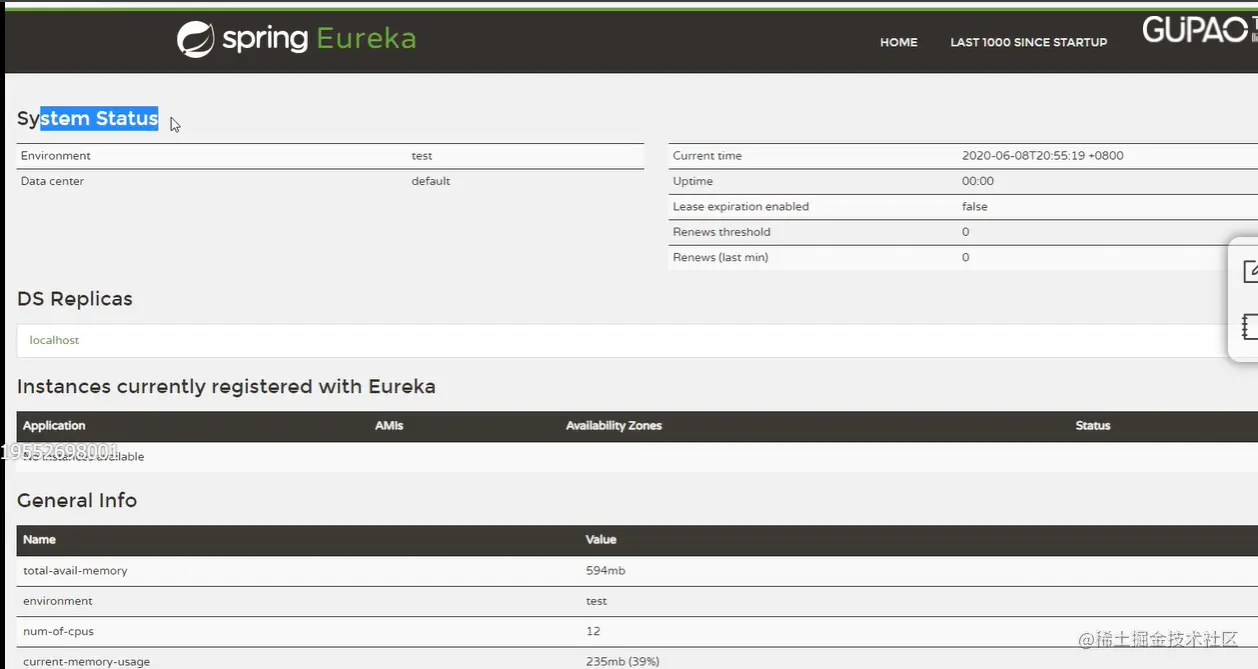Click the 'default' data center value

tap(431, 181)
